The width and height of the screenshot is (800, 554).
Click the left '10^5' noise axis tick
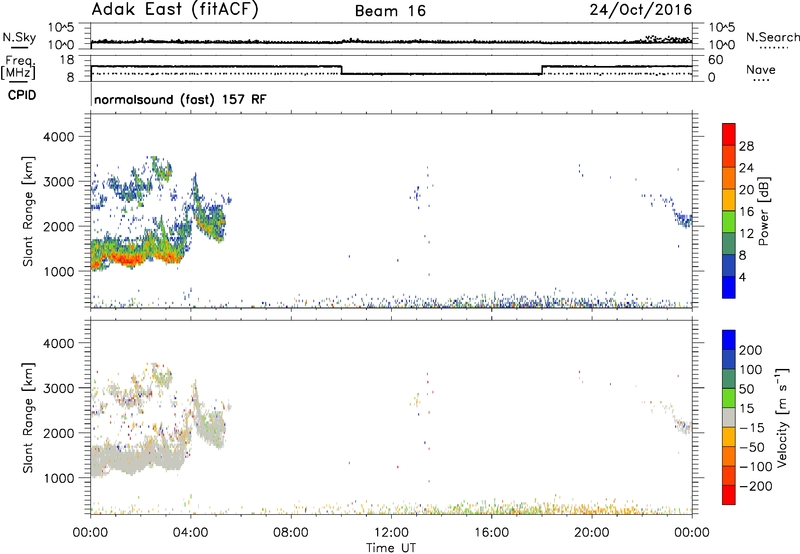click(61, 27)
